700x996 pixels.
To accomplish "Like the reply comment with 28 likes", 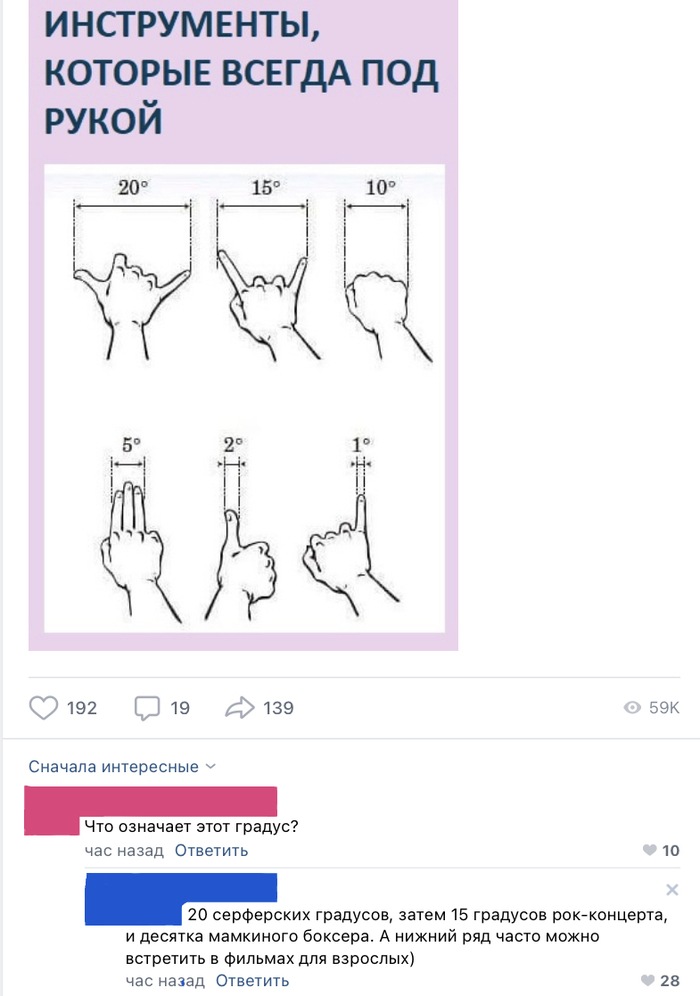I will (x=647, y=981).
